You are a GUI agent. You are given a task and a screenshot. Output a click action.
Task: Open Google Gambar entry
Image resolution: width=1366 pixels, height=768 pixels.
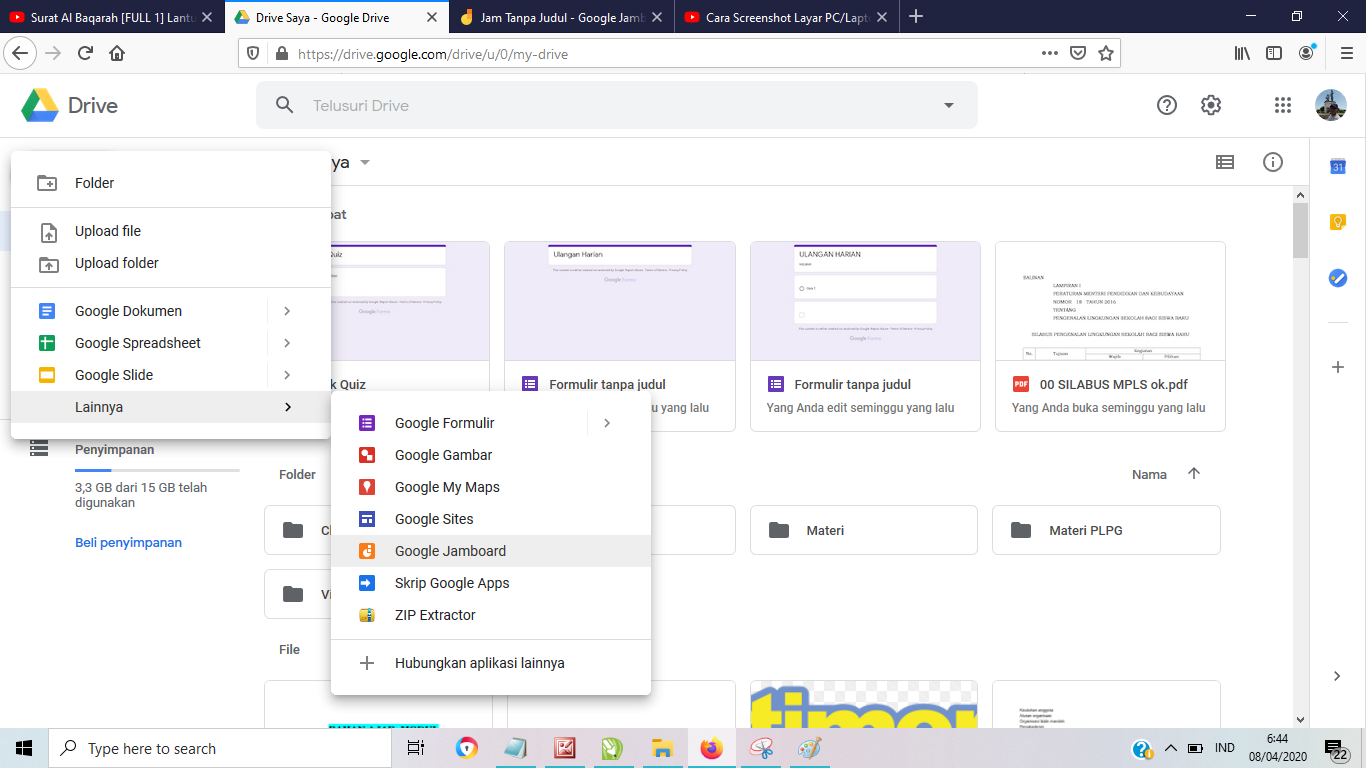[490, 455]
